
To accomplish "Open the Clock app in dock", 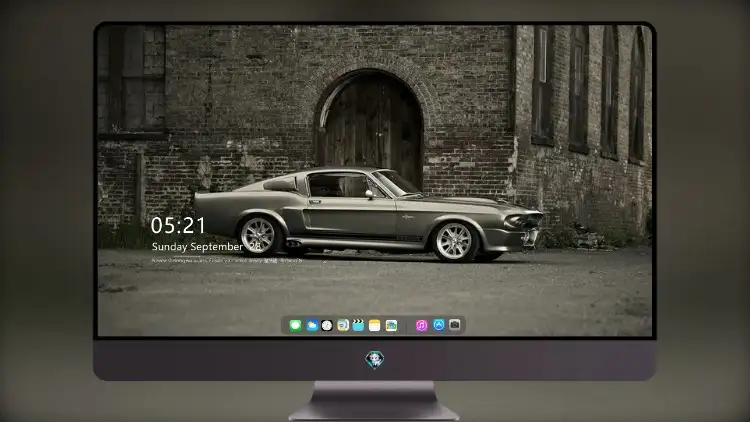I will point(327,325).
